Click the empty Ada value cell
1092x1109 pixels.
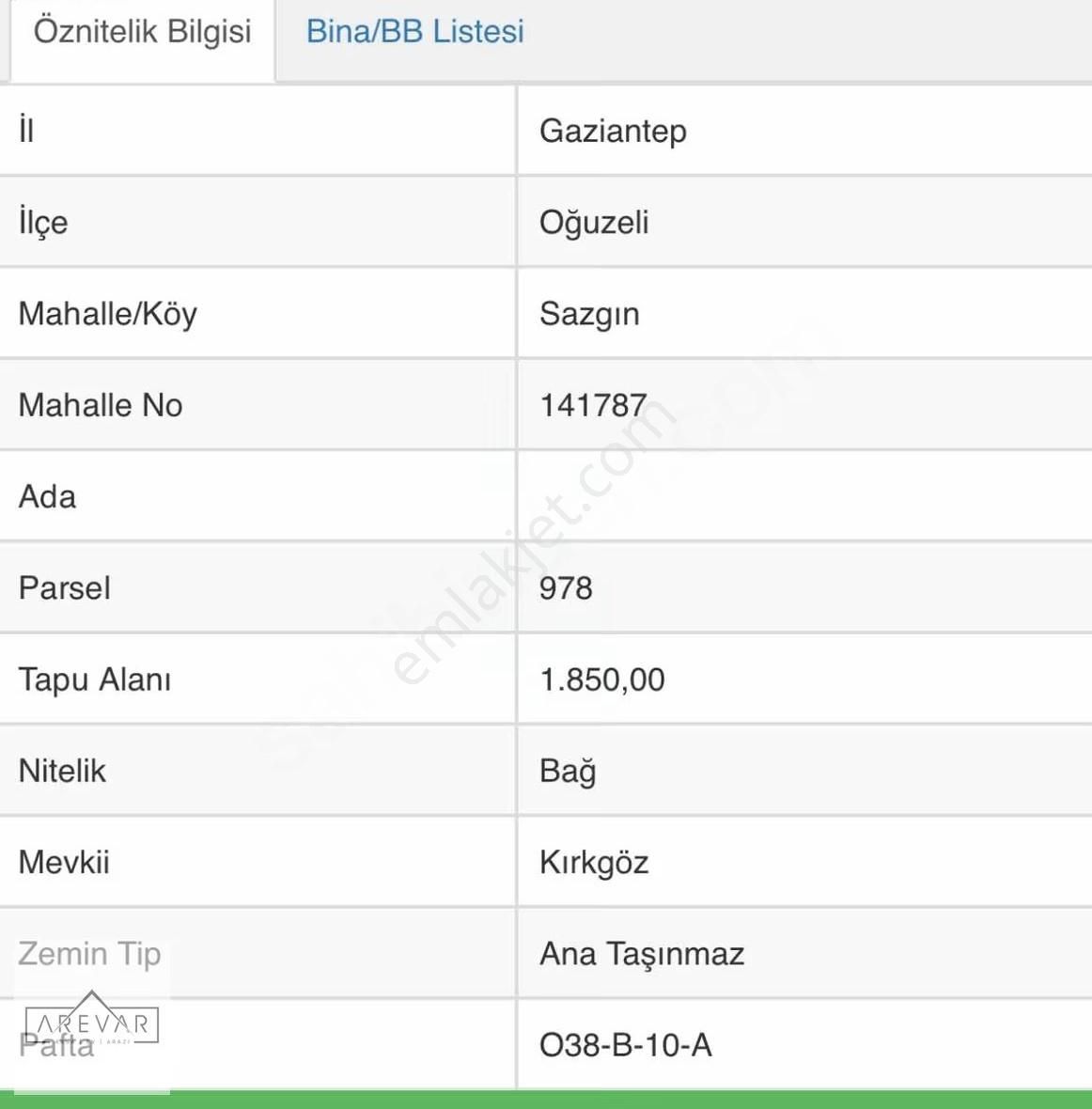(x=803, y=496)
